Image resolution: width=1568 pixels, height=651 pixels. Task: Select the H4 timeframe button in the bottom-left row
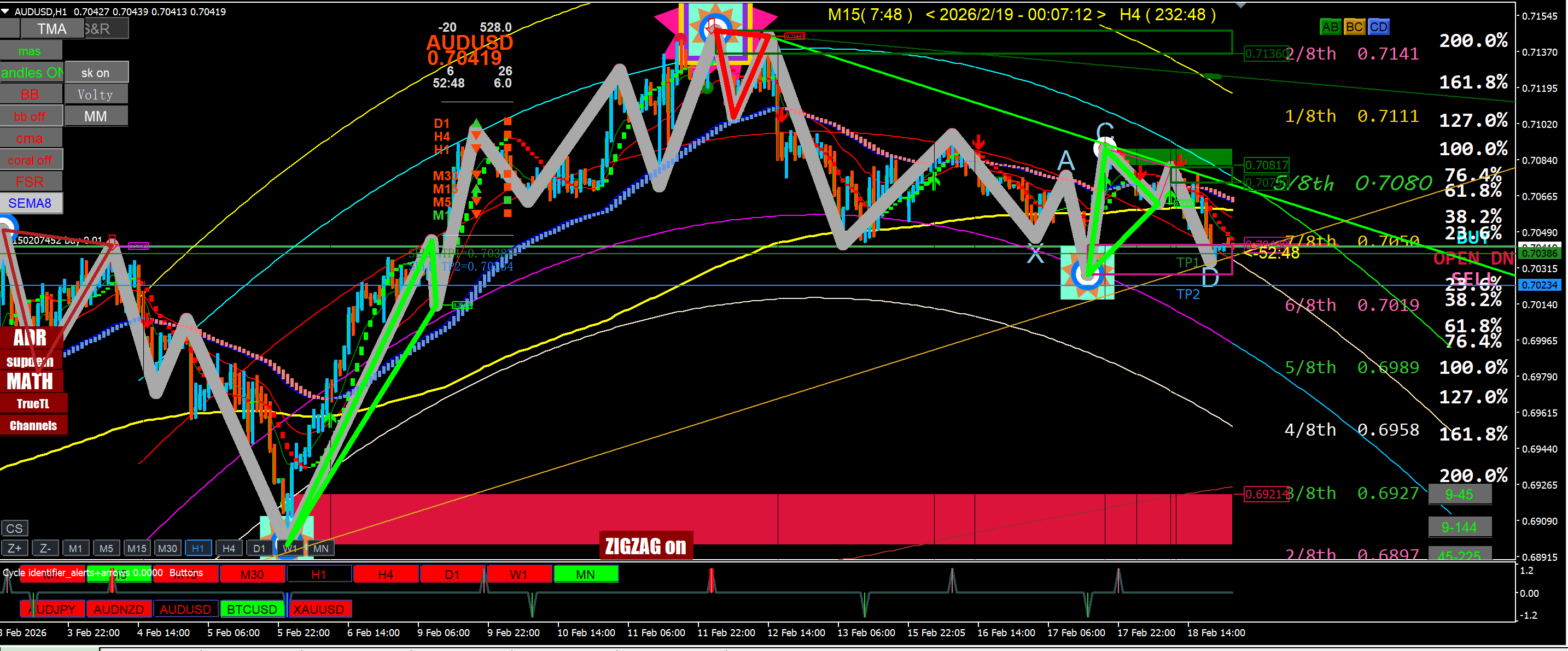click(228, 548)
